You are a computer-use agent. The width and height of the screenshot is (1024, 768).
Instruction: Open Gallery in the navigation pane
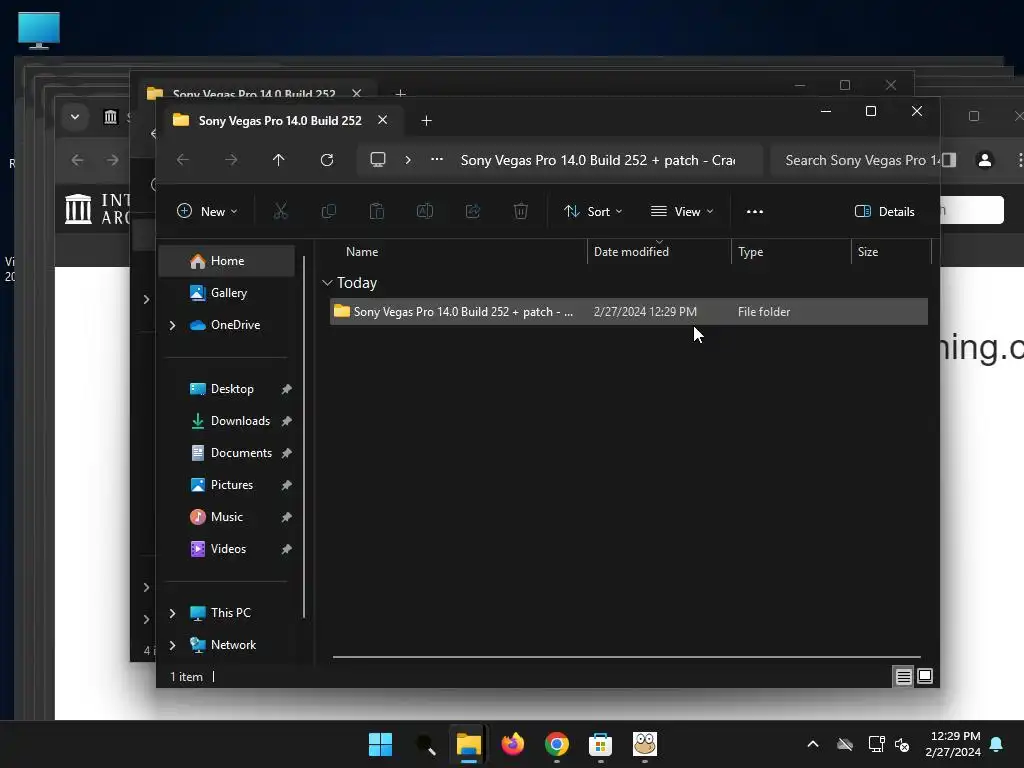(227, 293)
